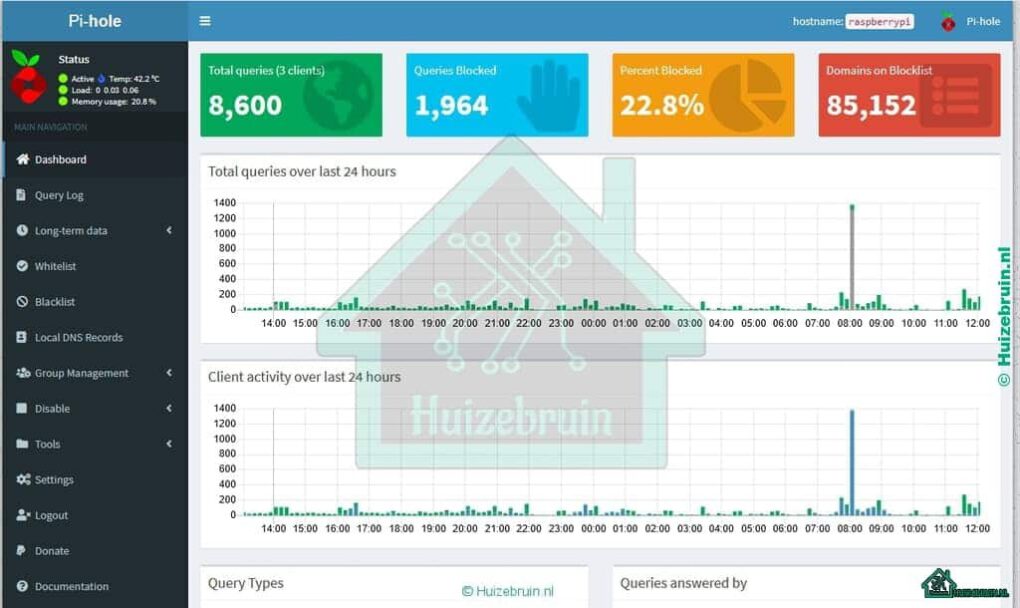Click the hand icon on Queries Blocked card

[x=549, y=96]
